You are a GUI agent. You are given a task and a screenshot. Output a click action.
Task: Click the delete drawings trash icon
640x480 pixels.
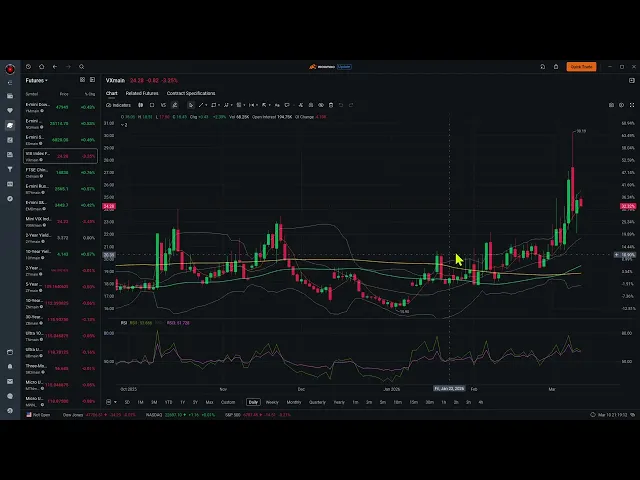[331, 105]
